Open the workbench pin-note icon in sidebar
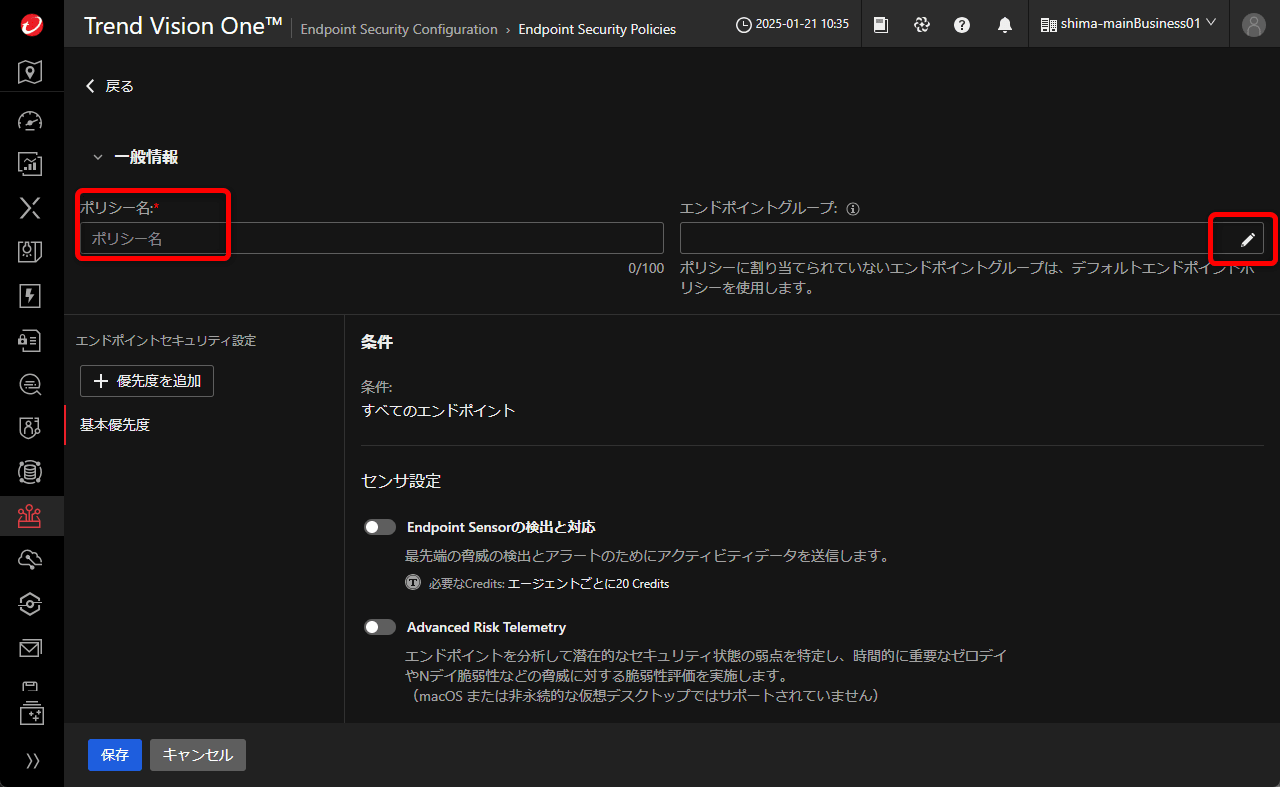This screenshot has height=787, width=1280. pos(31,251)
